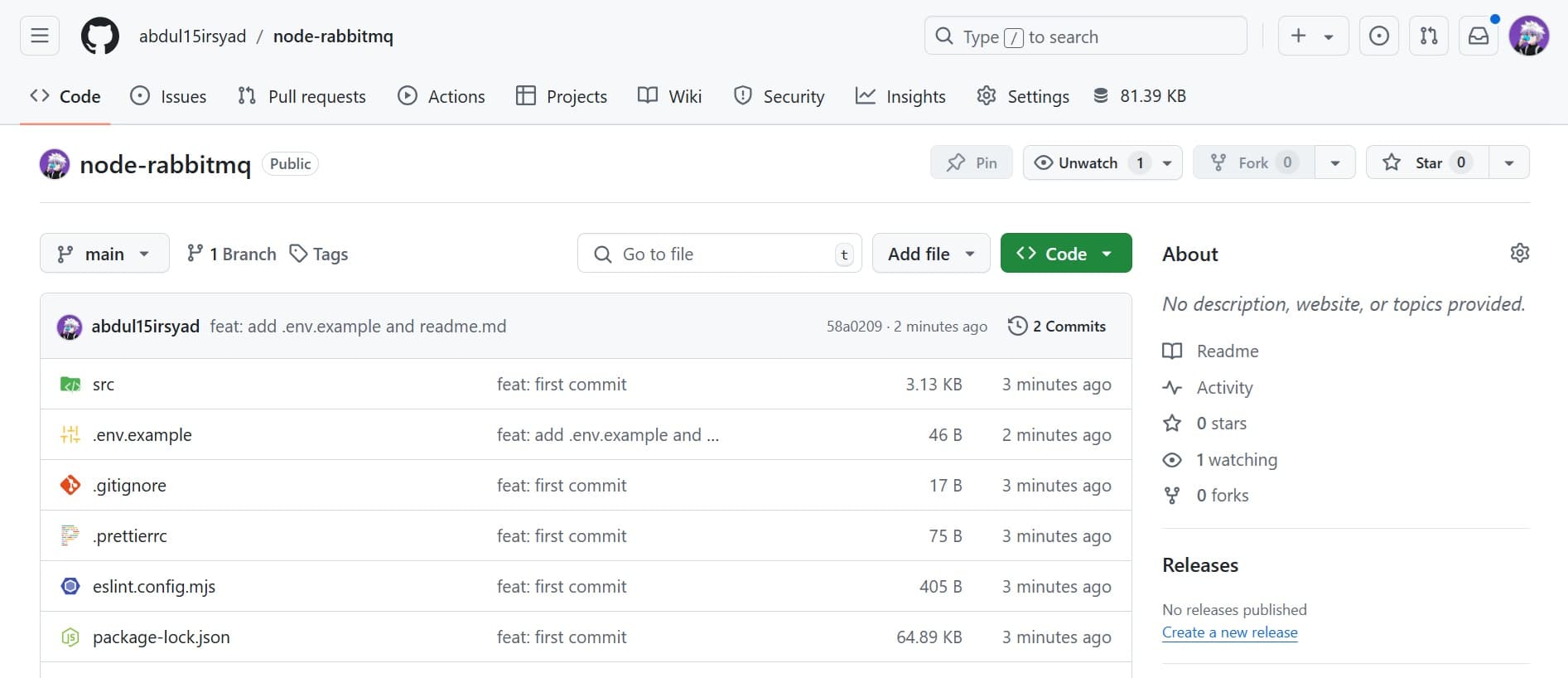Image resolution: width=1568 pixels, height=678 pixels.
Task: Open the hamburger navigation menu
Action: pos(40,36)
